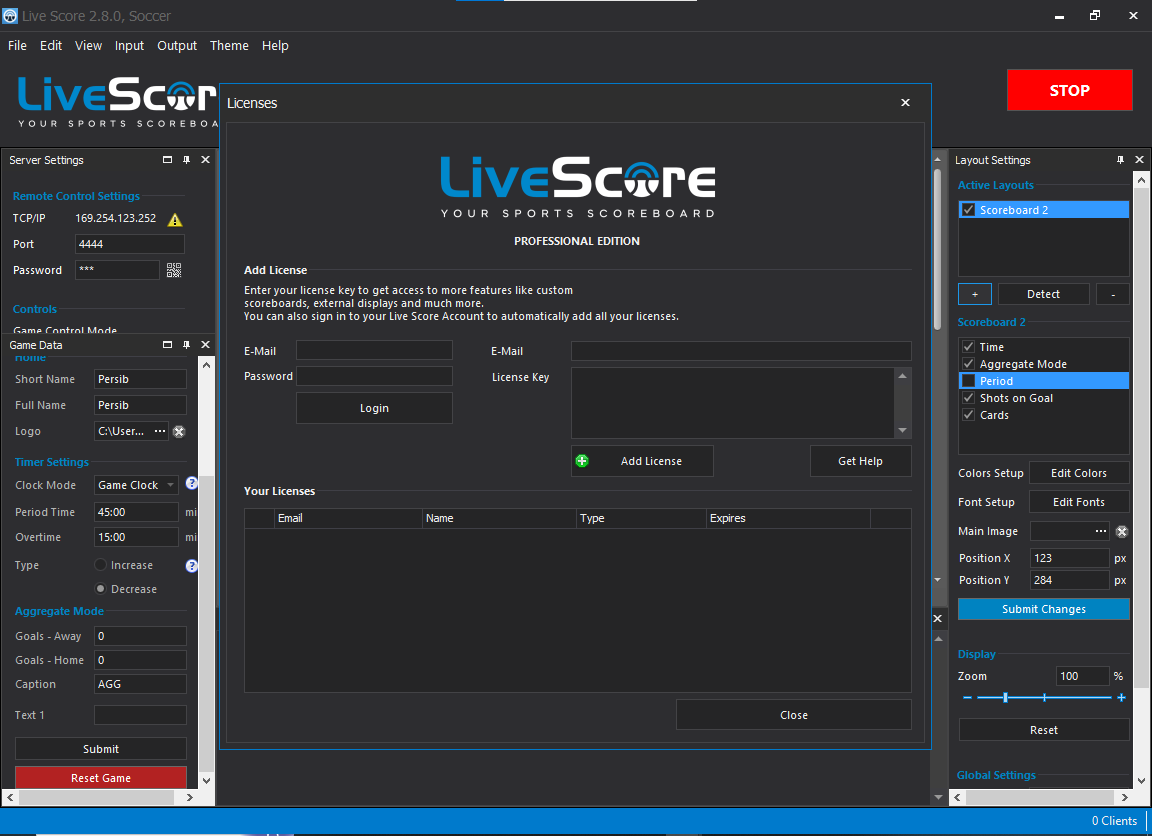Click the red STOP button

tap(1069, 90)
